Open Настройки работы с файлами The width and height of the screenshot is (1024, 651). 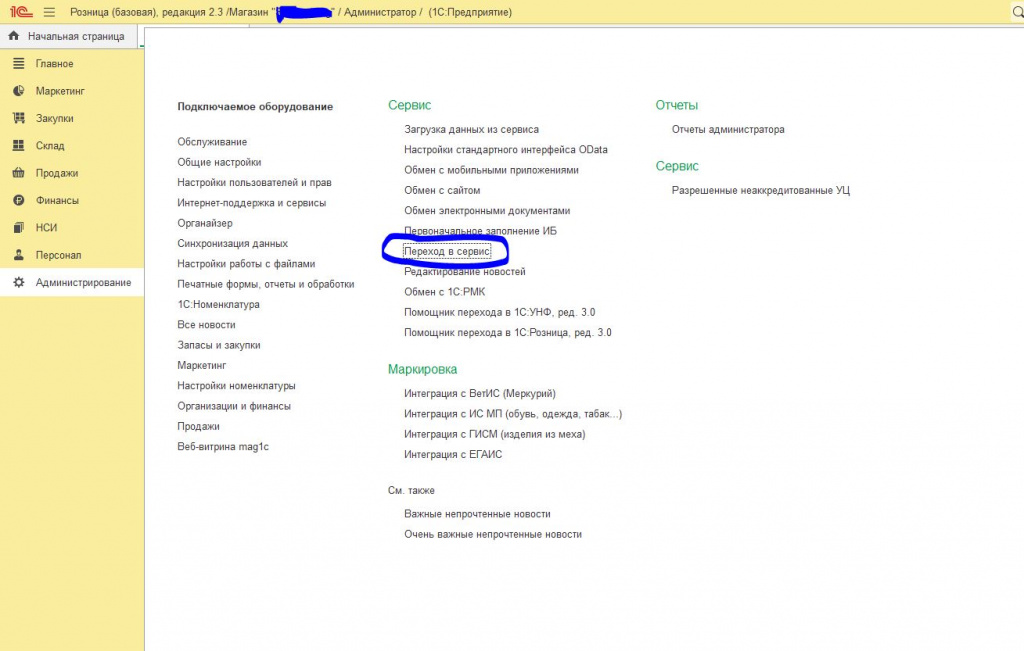[246, 264]
